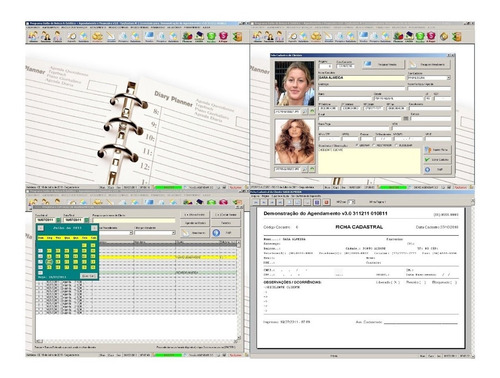Screen dimensions: 500x378
Task: Select the middle status radio button in the client form
Action: click(374, 145)
